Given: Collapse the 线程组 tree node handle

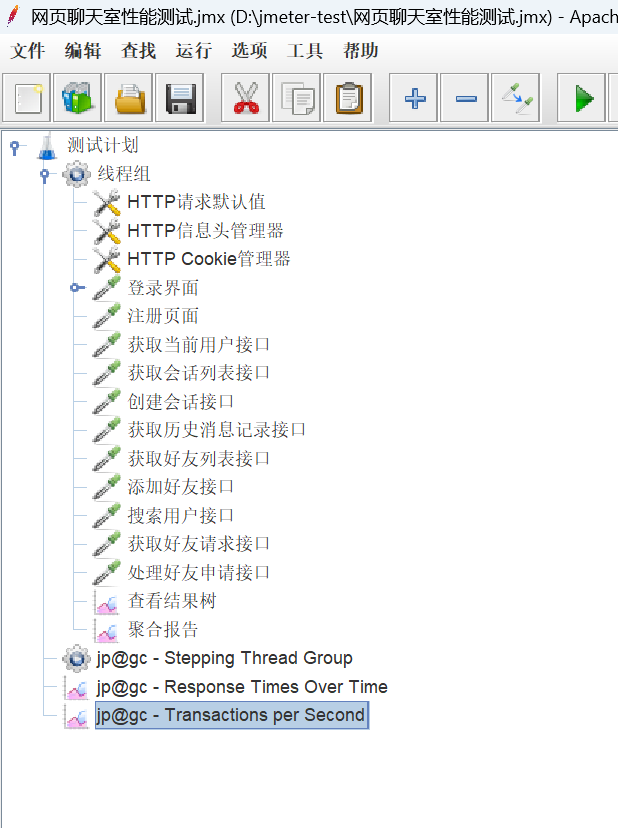Looking at the screenshot, I should (x=45, y=175).
